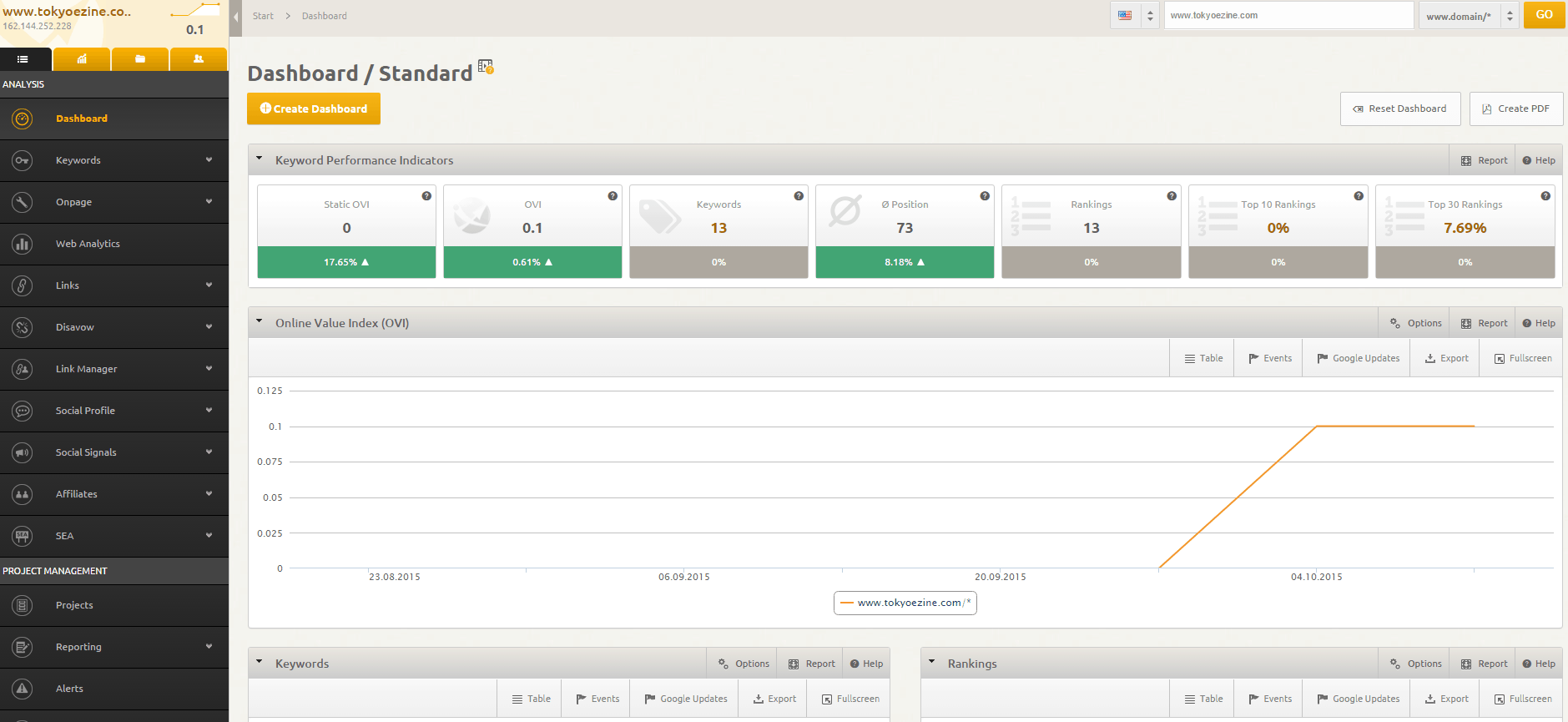
Task: Click the Static OVI help question mark
Action: tap(426, 196)
